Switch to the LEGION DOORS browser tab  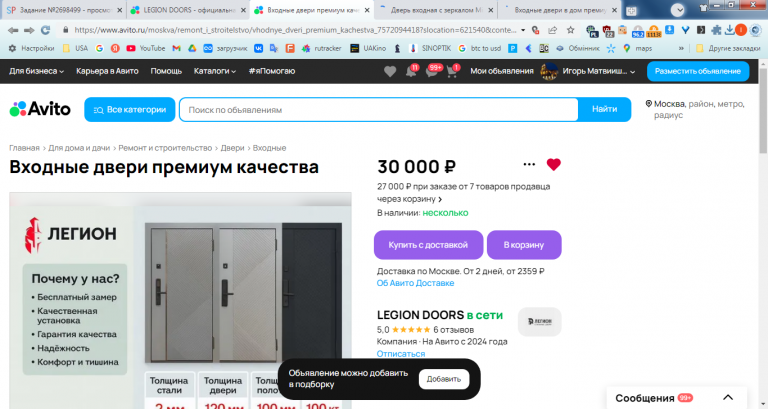[189, 10]
